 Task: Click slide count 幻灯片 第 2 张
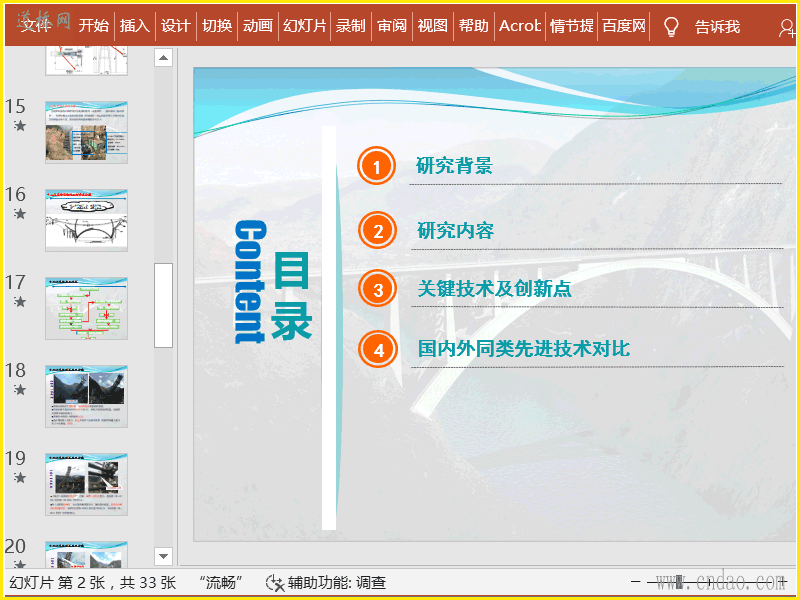(x=92, y=582)
